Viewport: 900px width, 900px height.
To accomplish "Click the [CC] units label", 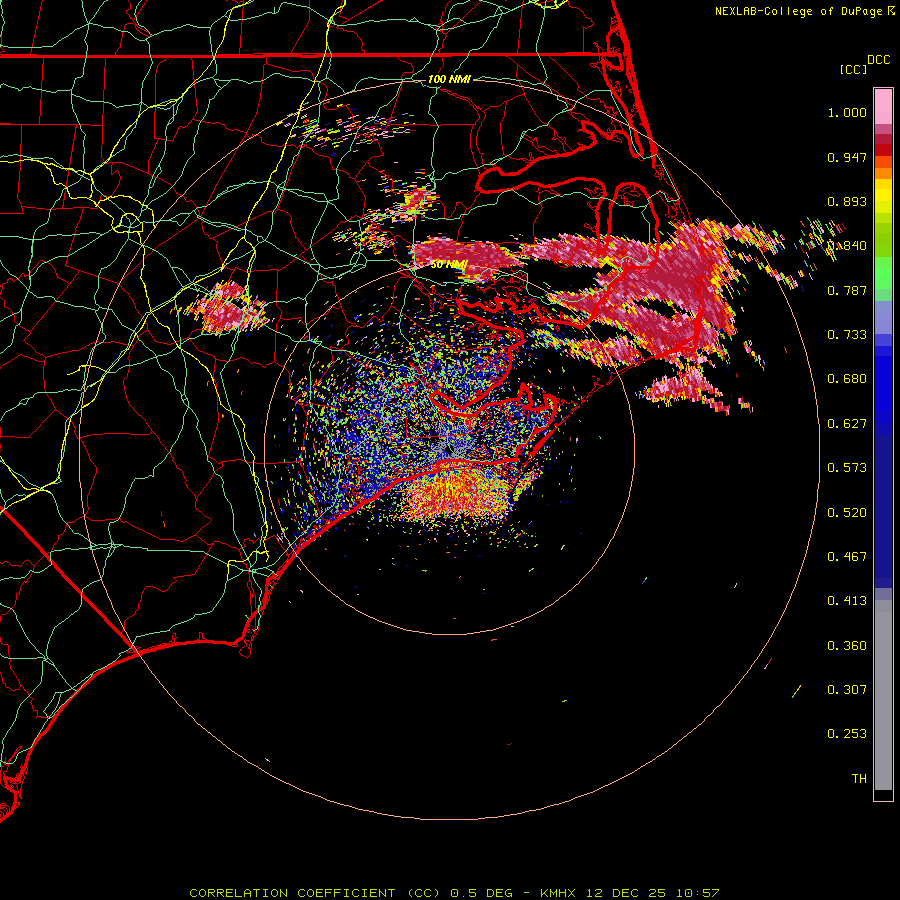I will pos(853,69).
